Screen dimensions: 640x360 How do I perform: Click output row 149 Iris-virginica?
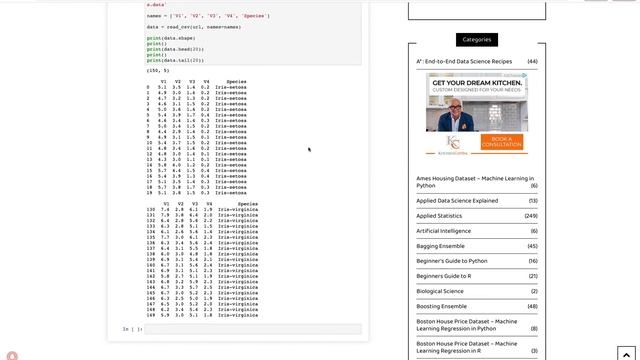click(x=202, y=315)
